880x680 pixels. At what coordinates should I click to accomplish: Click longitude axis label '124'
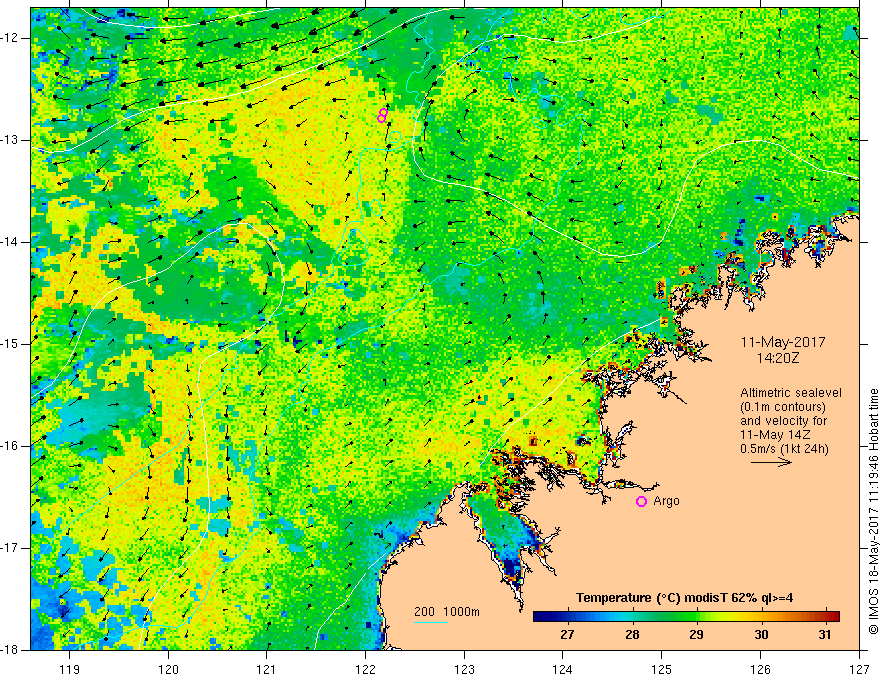point(563,669)
